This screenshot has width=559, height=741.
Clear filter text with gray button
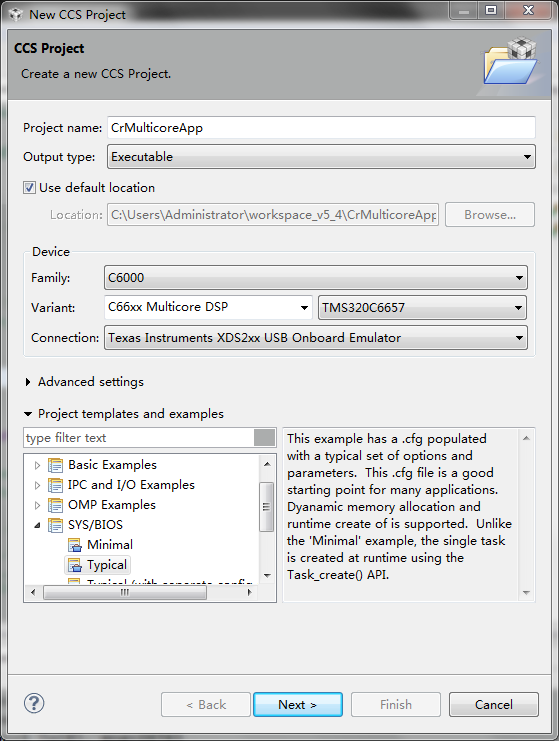click(264, 438)
